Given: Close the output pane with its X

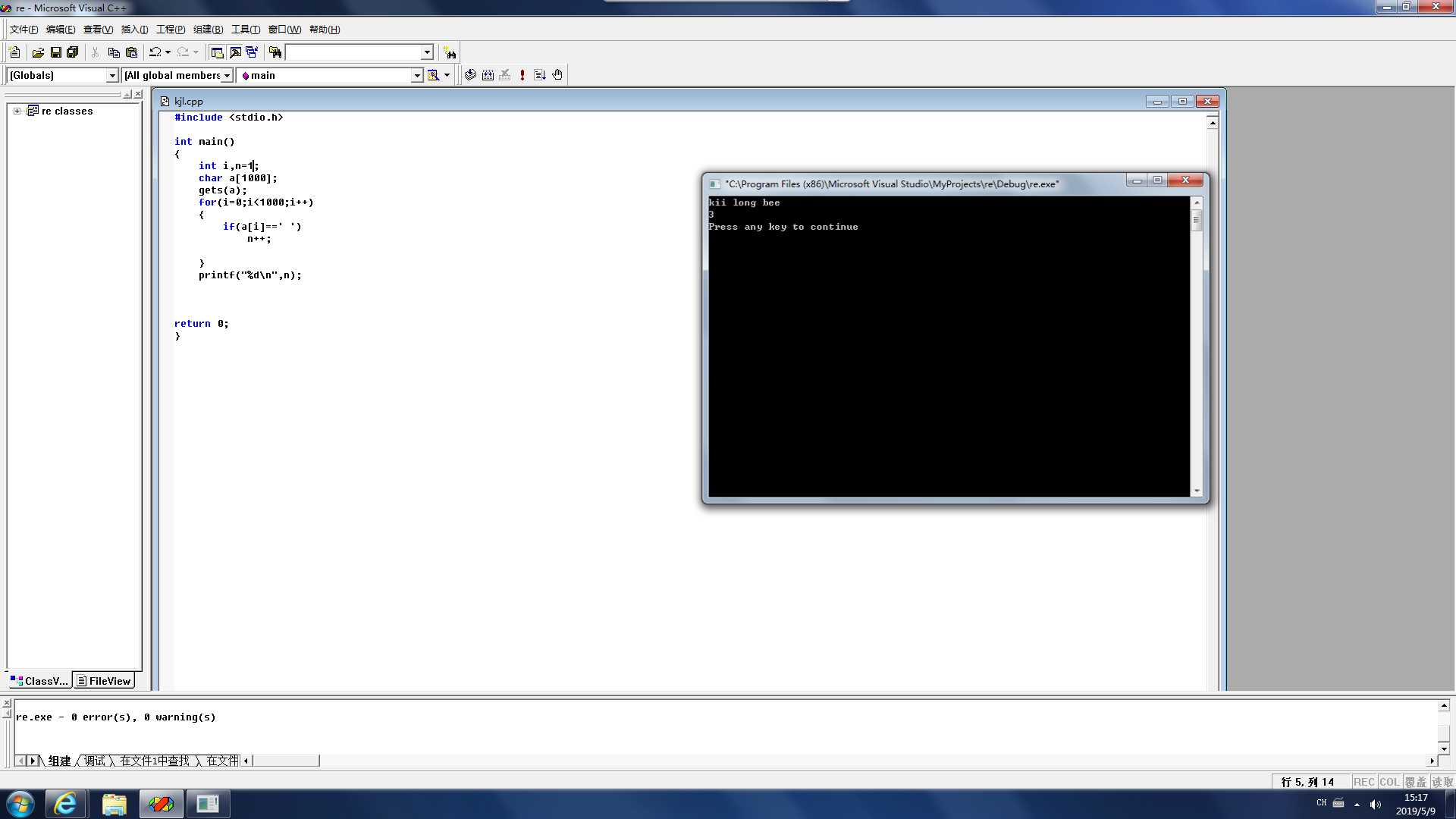Looking at the screenshot, I should pyautogui.click(x=7, y=704).
